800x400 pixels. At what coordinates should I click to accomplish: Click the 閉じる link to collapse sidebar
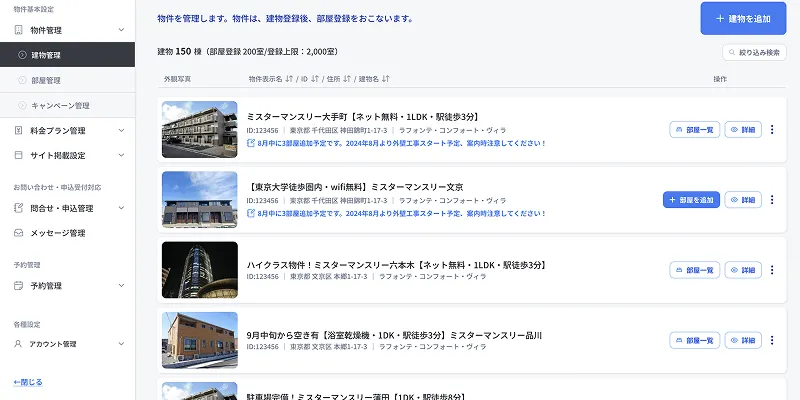28,382
